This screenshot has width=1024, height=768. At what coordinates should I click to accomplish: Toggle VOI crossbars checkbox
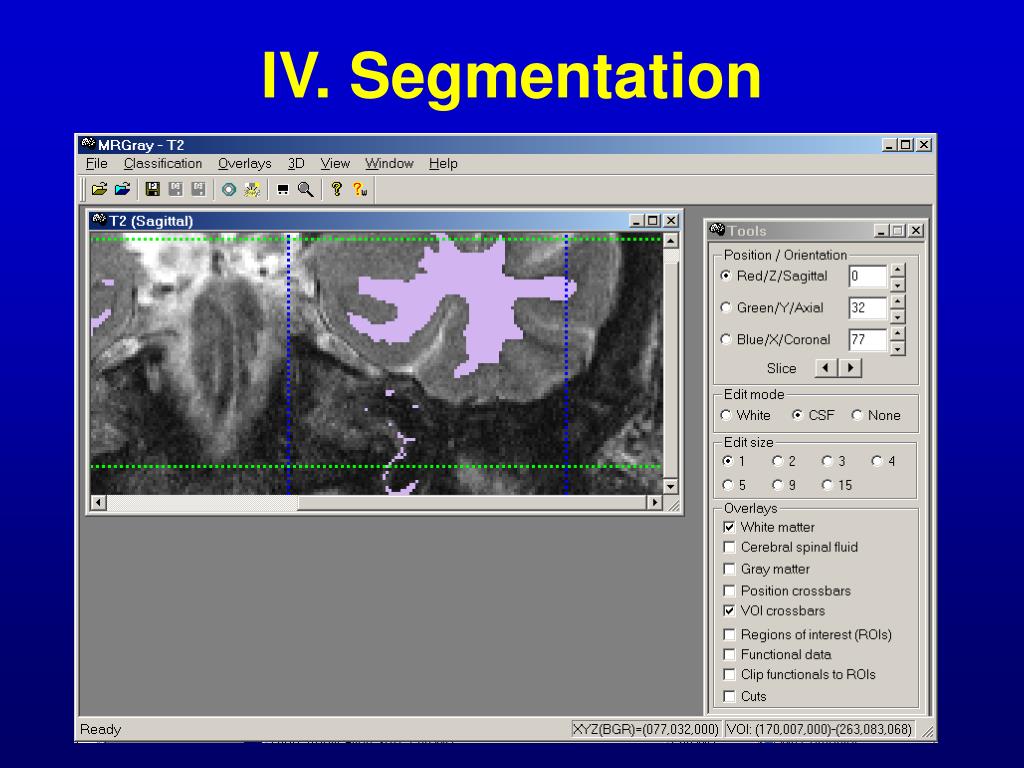pyautogui.click(x=729, y=611)
